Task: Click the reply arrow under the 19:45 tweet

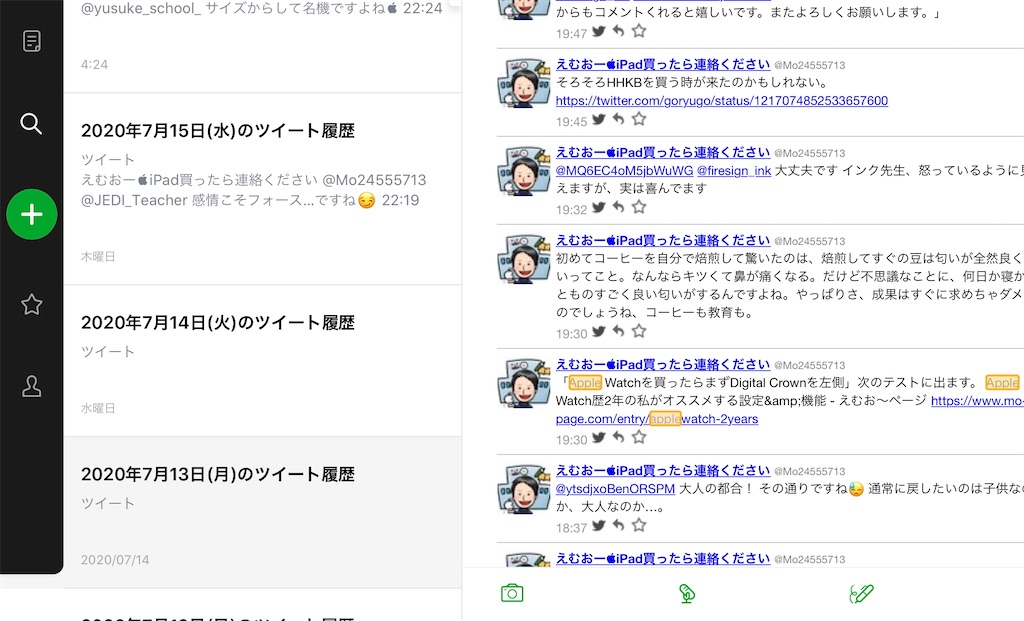Action: click(x=617, y=119)
